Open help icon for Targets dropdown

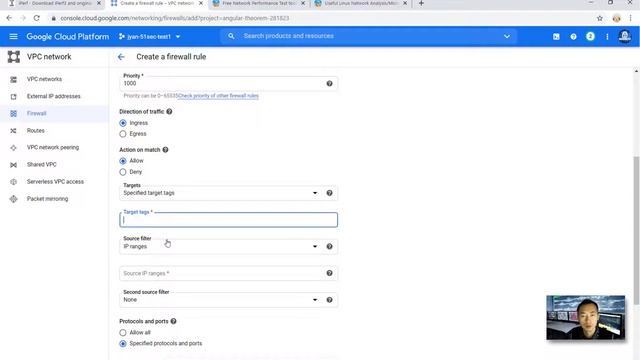pos(329,193)
